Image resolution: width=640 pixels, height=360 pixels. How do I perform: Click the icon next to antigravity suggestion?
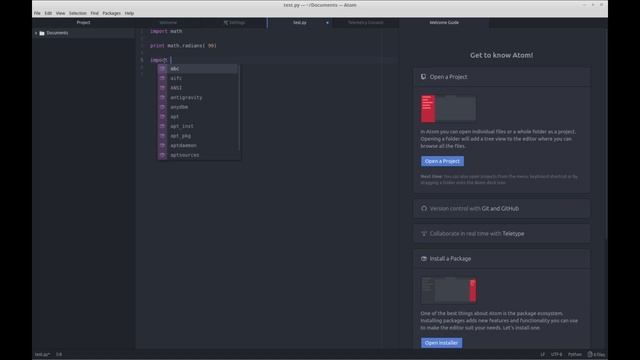pos(162,97)
